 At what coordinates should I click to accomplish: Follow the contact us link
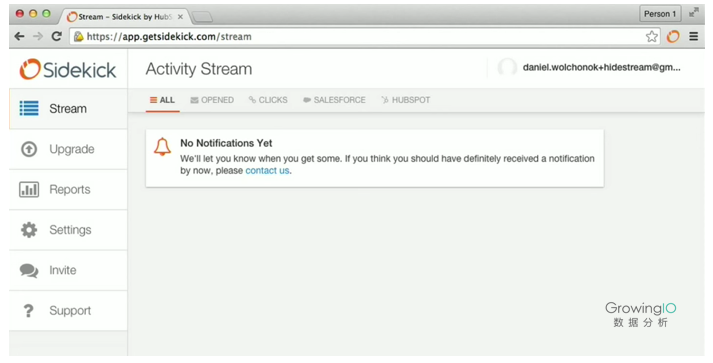[267, 171]
